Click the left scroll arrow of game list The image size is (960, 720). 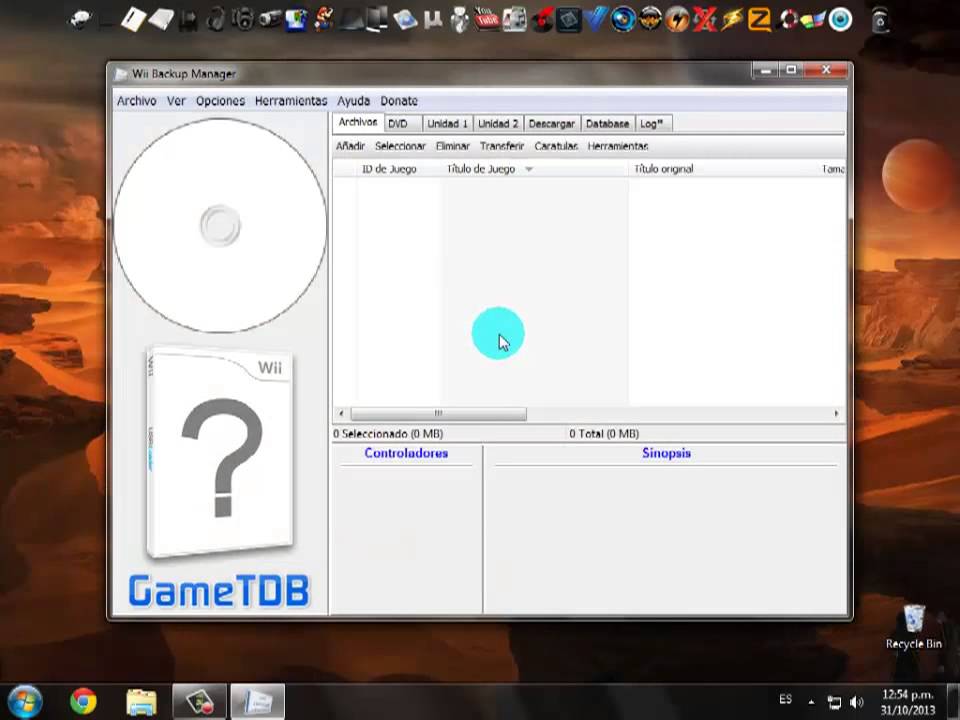(341, 413)
